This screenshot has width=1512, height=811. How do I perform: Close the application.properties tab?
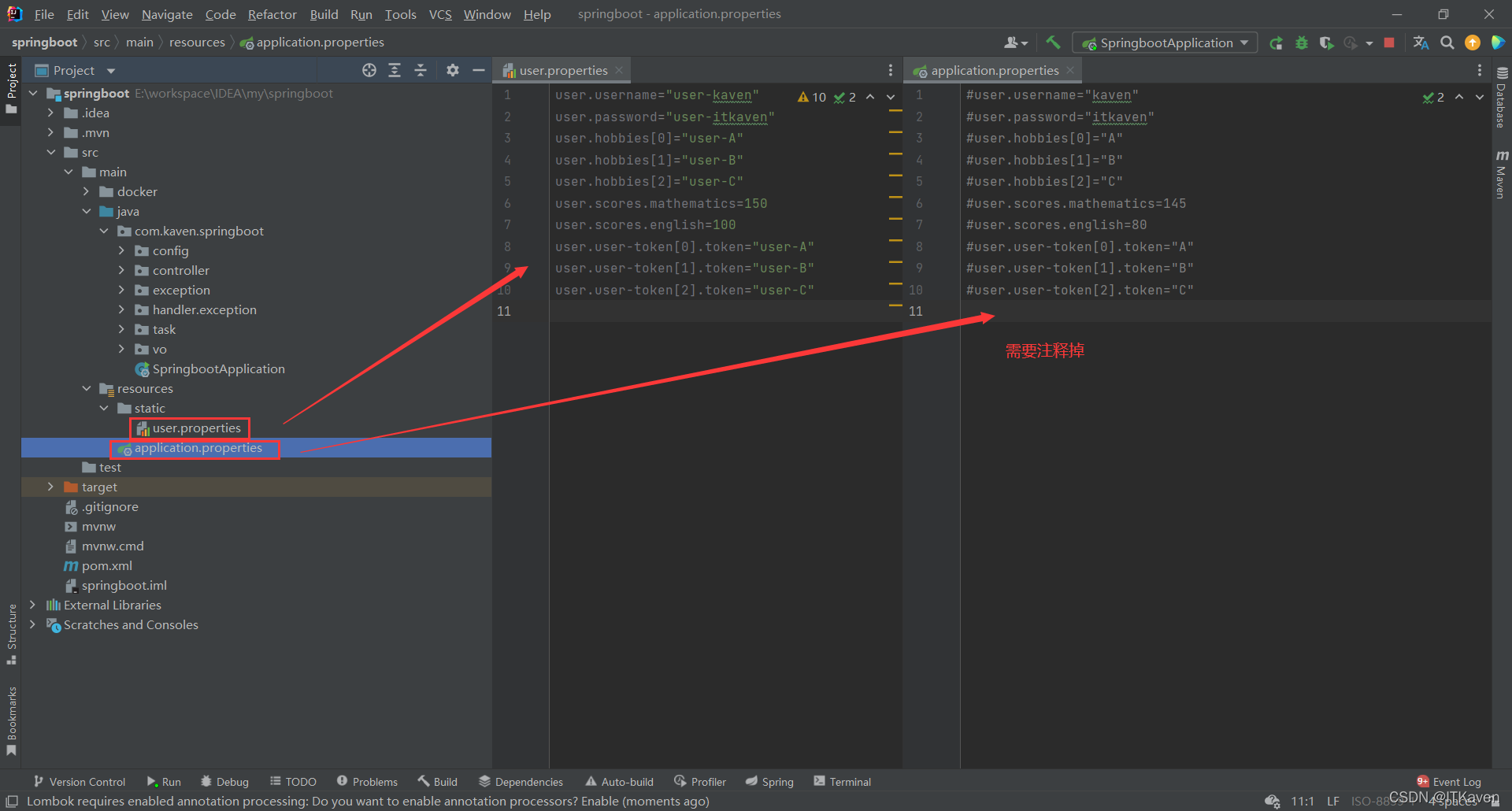(1070, 70)
